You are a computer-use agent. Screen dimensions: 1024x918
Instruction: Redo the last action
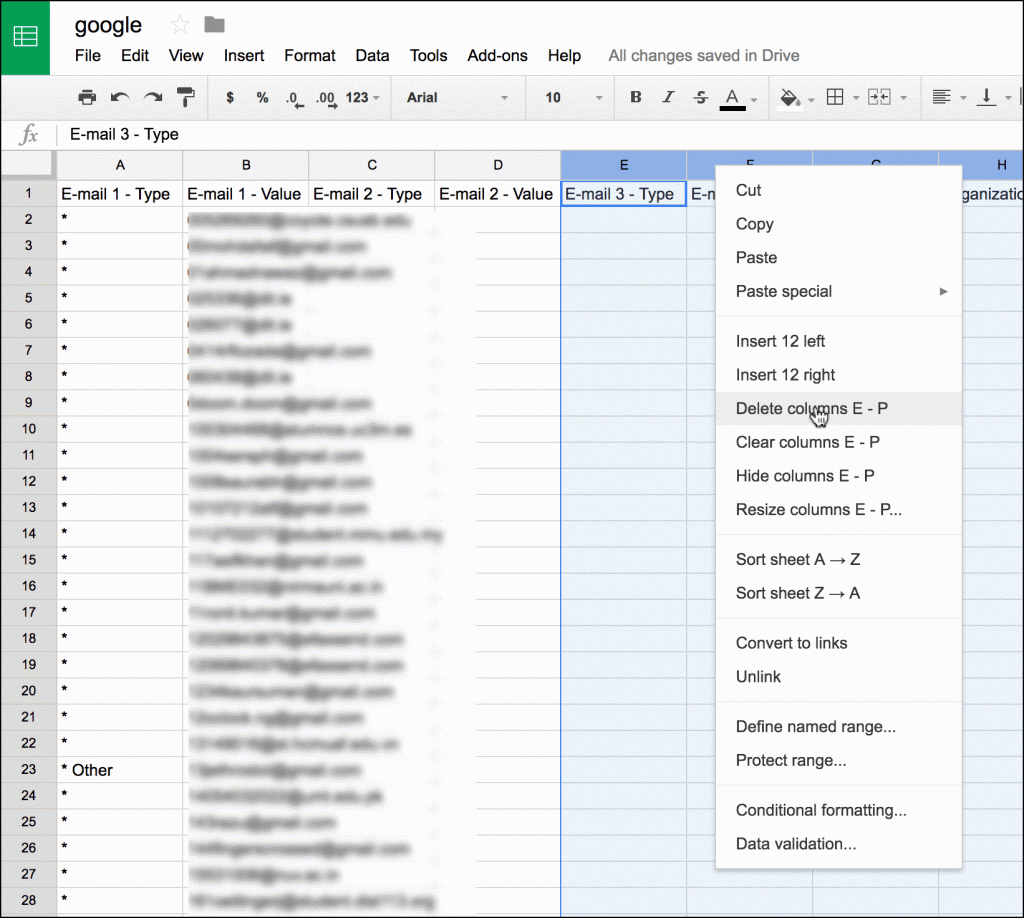tap(150, 97)
